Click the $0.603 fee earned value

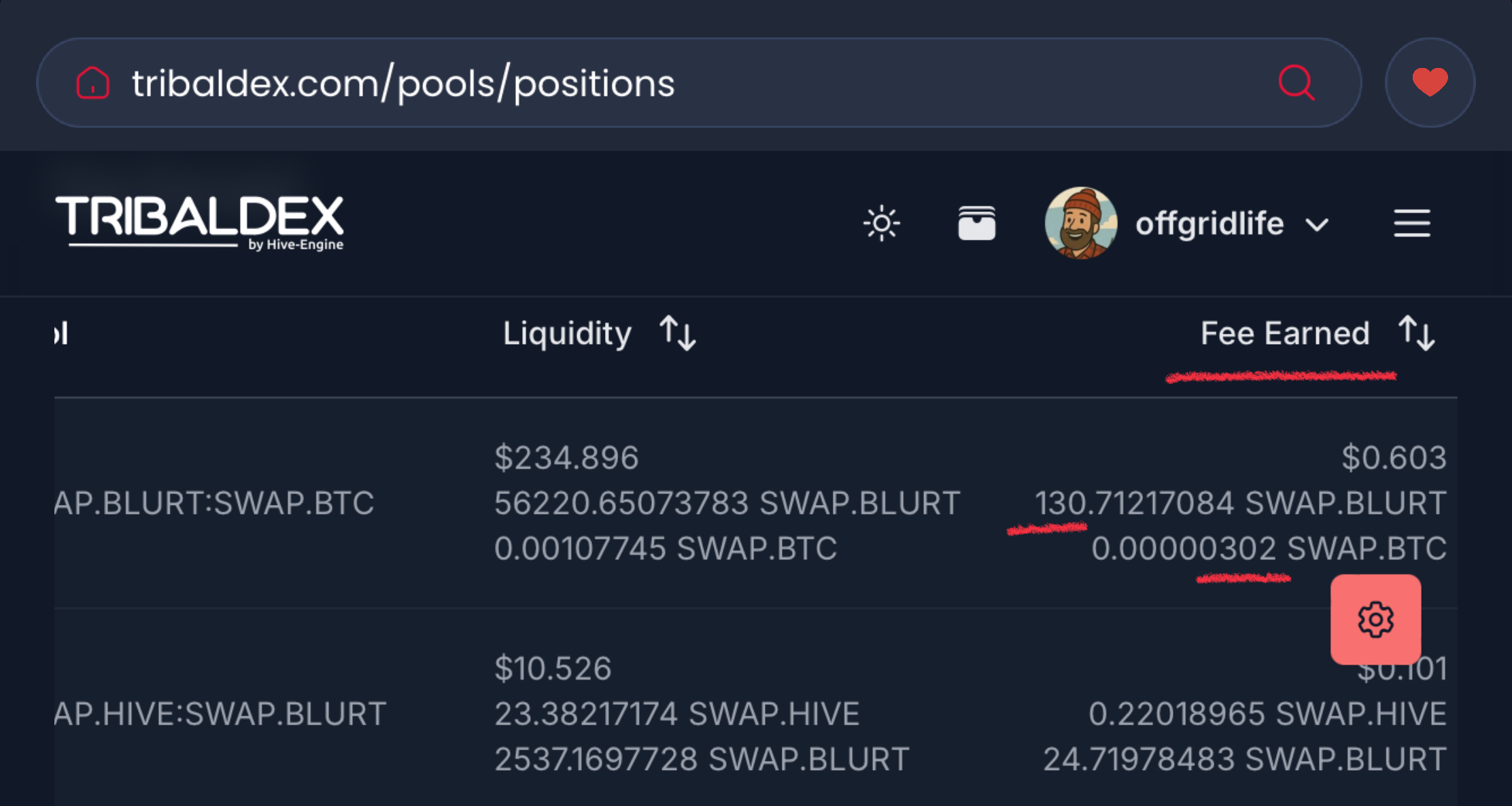1394,457
